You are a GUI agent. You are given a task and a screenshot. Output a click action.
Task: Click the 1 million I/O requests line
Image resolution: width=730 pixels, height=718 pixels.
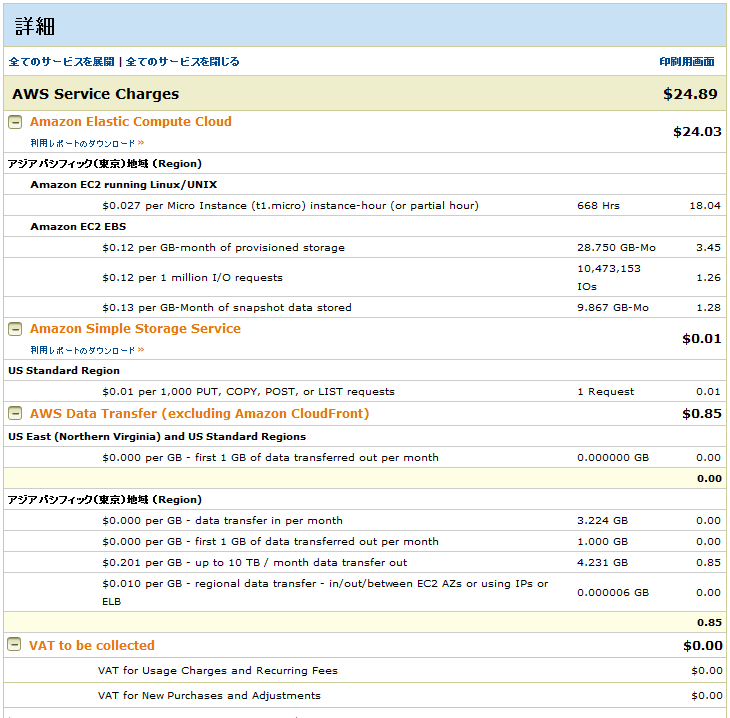pyautogui.click(x=192, y=278)
